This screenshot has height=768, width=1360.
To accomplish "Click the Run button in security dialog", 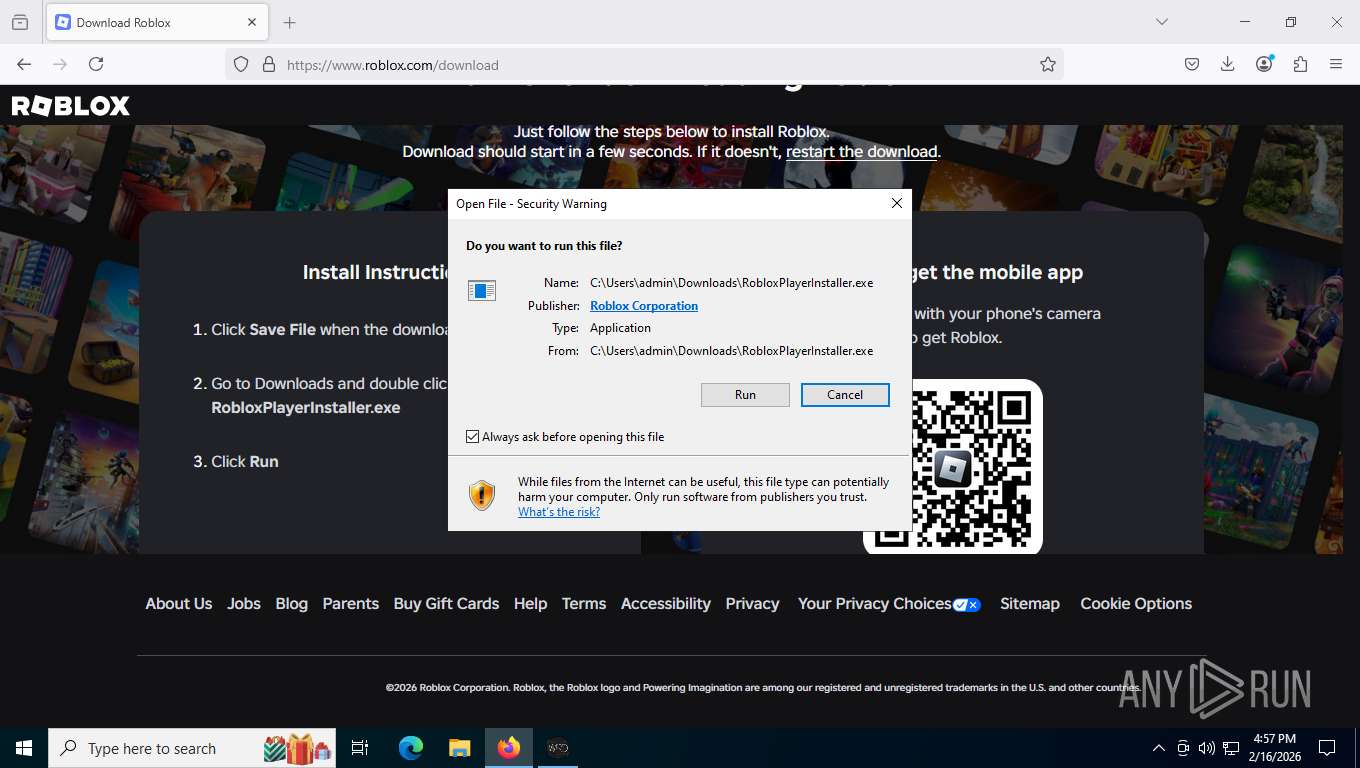I will (x=745, y=395).
